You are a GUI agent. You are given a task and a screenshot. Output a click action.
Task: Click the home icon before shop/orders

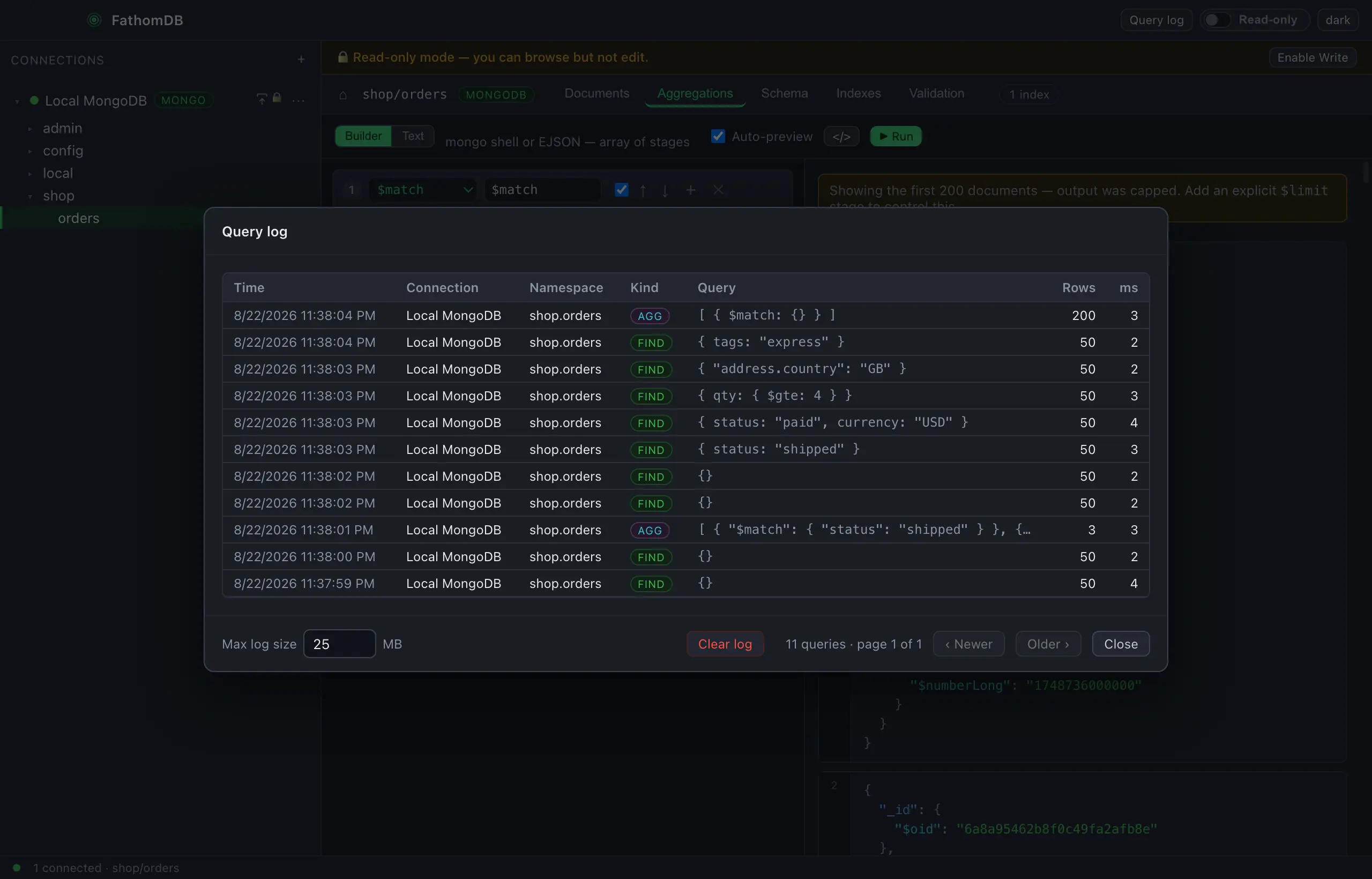[343, 95]
